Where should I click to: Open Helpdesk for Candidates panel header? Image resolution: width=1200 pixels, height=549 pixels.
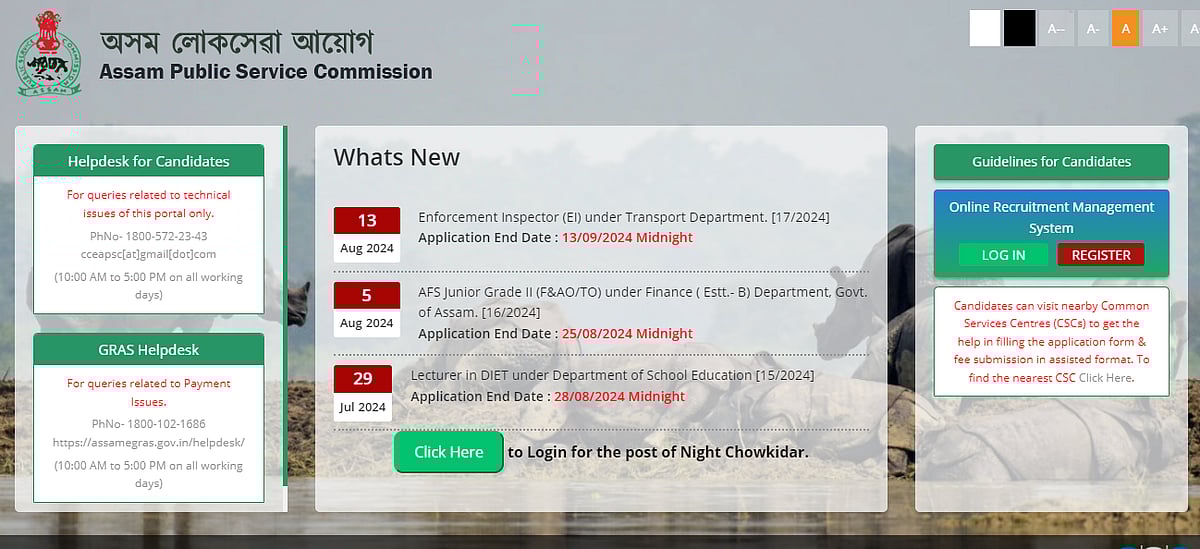(x=148, y=161)
